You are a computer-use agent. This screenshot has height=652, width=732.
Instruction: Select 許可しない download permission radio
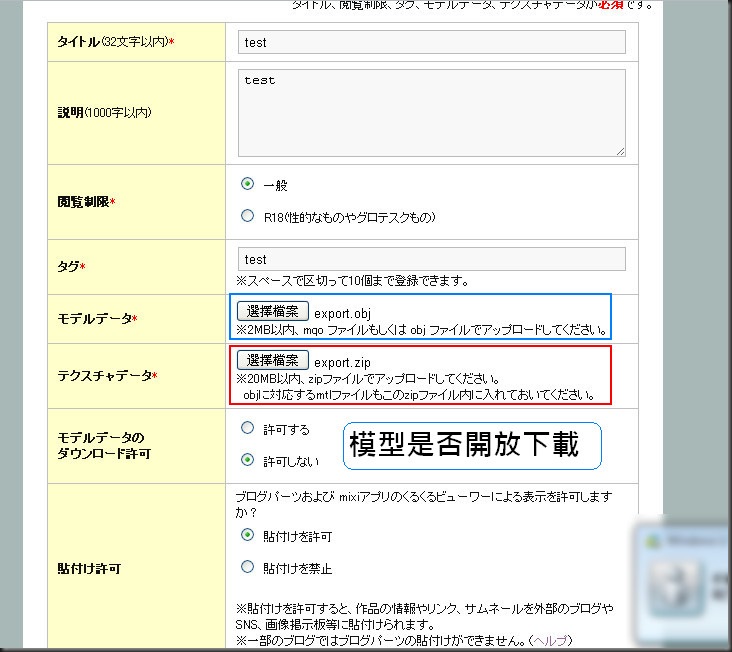click(x=247, y=460)
